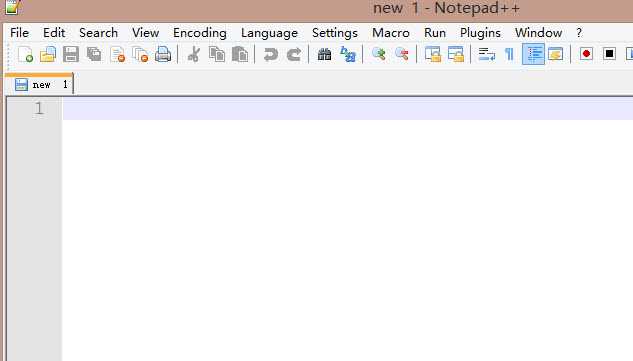
Task: Paste clipboard with the Paste icon
Action: pos(240,54)
